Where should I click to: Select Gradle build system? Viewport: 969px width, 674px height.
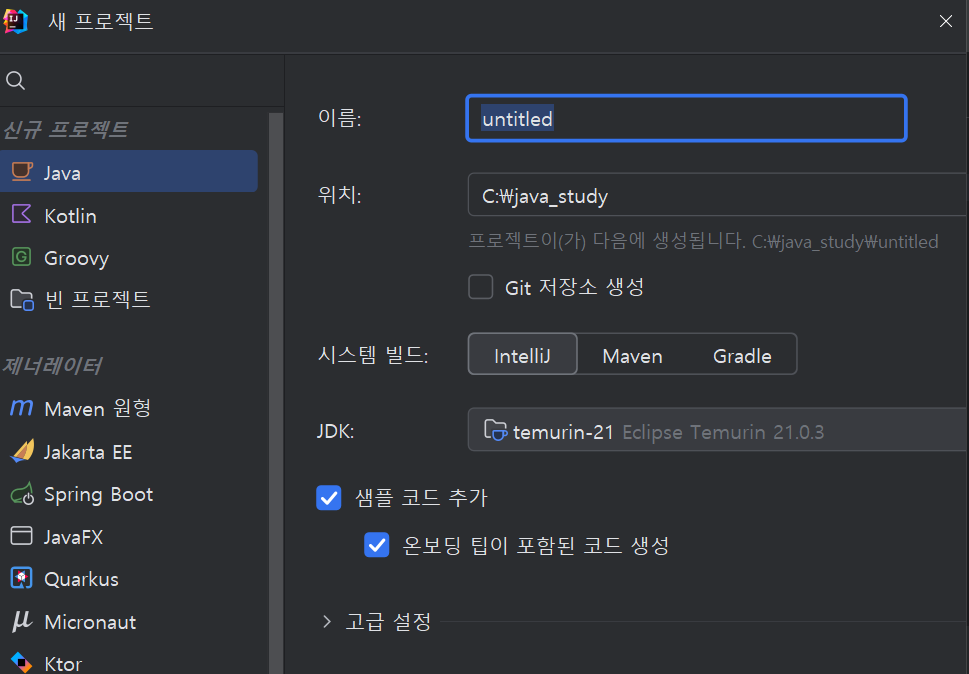click(x=742, y=354)
